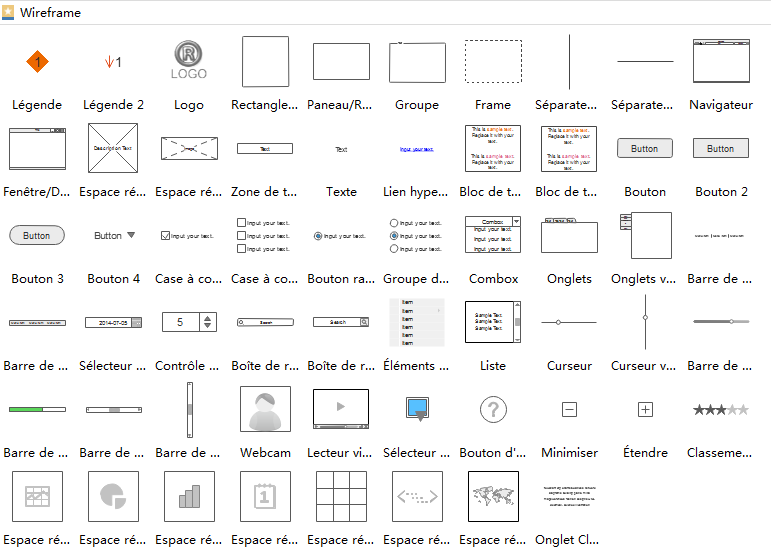Pick the Combox dropdown shape
This screenshot has width=771, height=555.
point(493,236)
